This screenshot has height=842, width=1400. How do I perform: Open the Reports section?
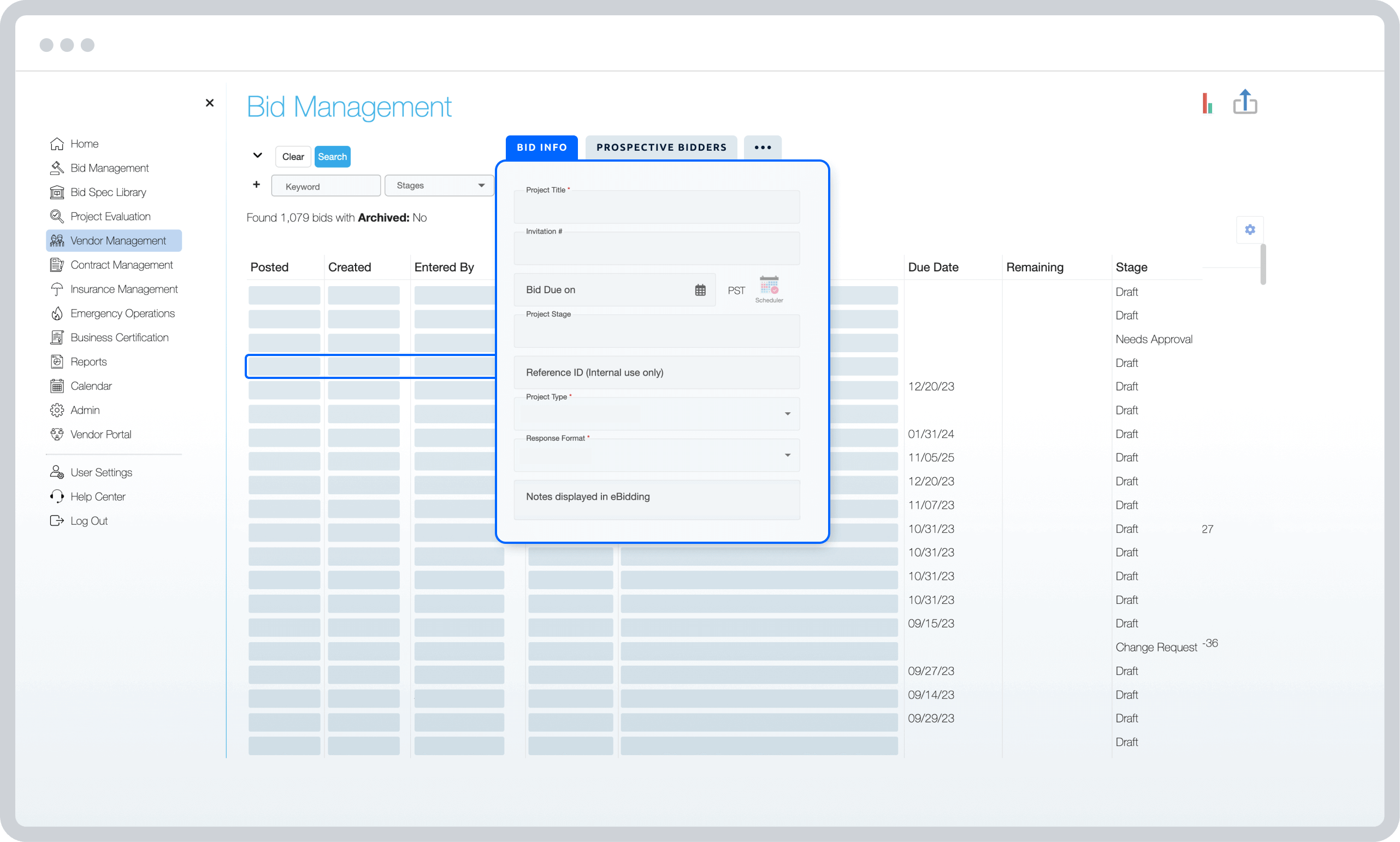click(88, 361)
